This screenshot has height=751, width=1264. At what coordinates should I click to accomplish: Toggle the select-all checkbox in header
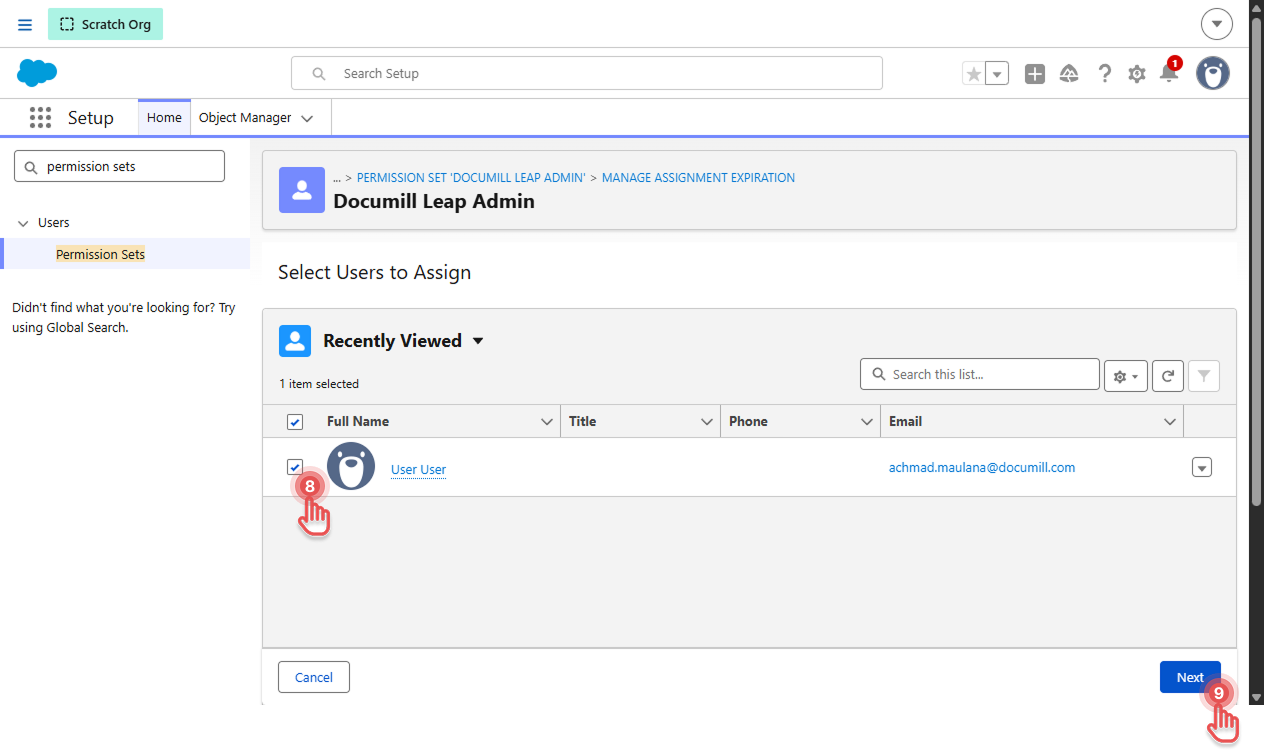coord(295,422)
